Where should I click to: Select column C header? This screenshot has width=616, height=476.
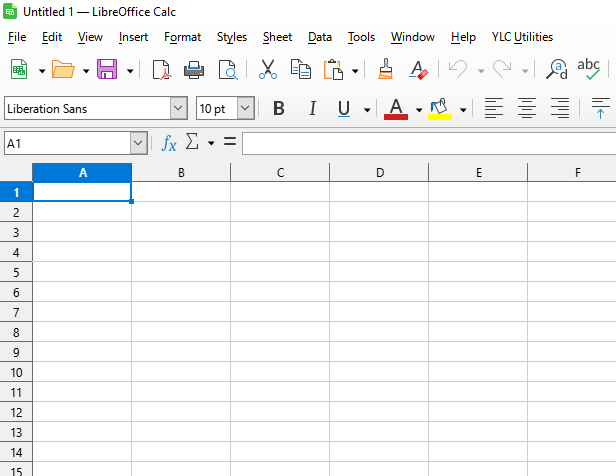coord(280,173)
